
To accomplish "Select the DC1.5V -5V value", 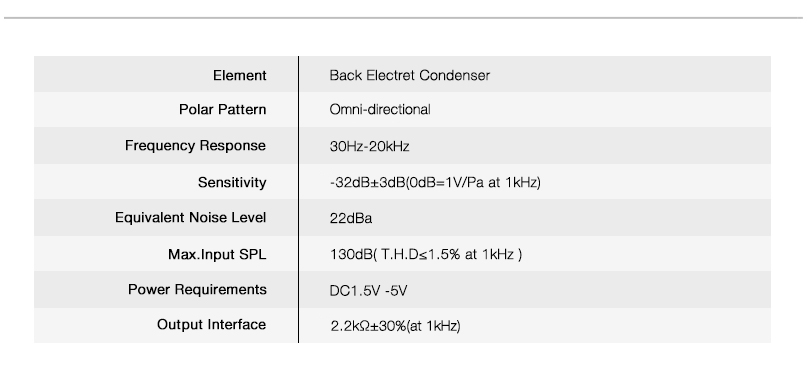I will [x=368, y=291].
